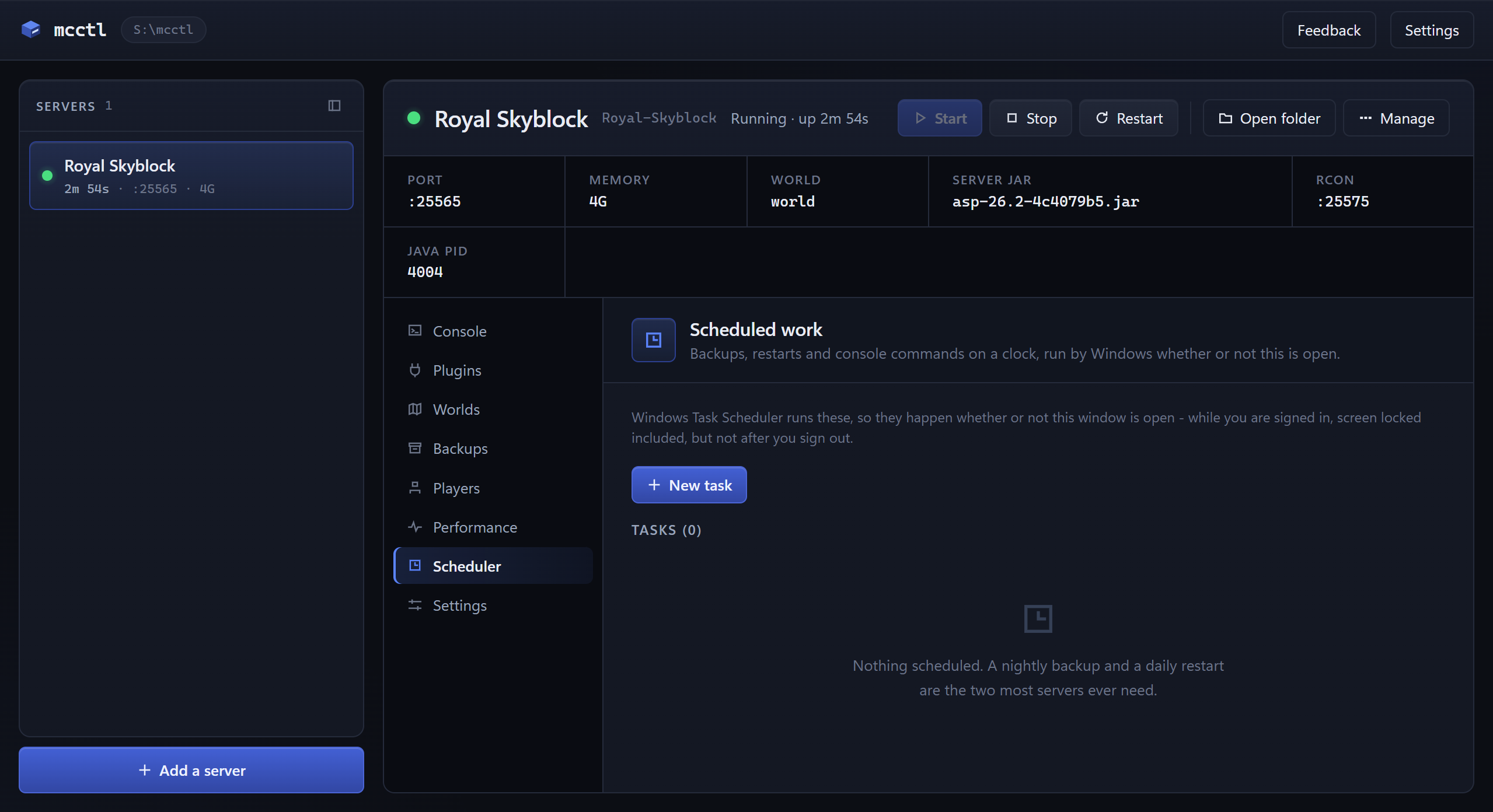The height and width of the screenshot is (812, 1493).
Task: Click the Players person icon
Action: point(415,488)
